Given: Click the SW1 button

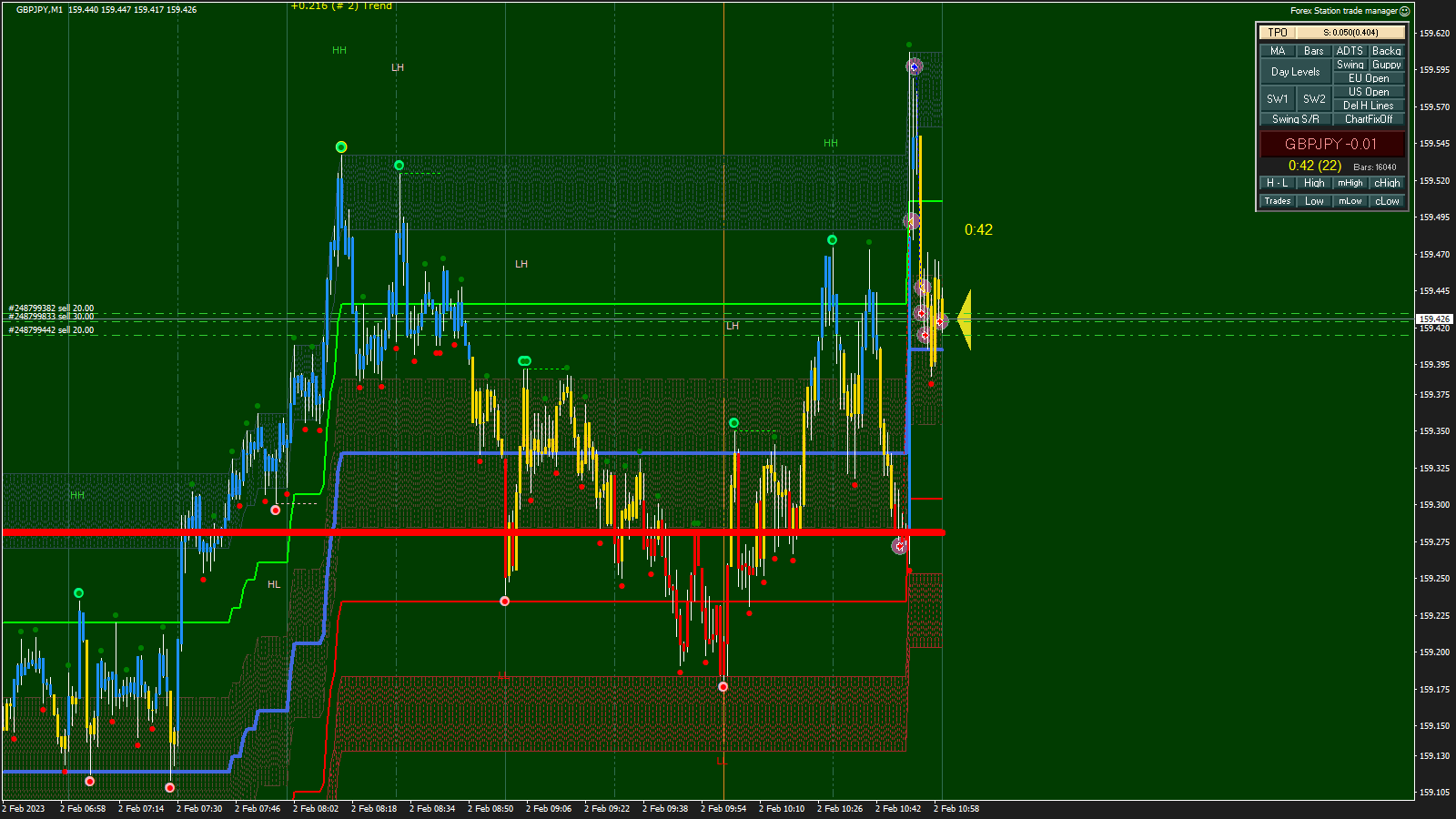Looking at the screenshot, I should (1278, 99).
